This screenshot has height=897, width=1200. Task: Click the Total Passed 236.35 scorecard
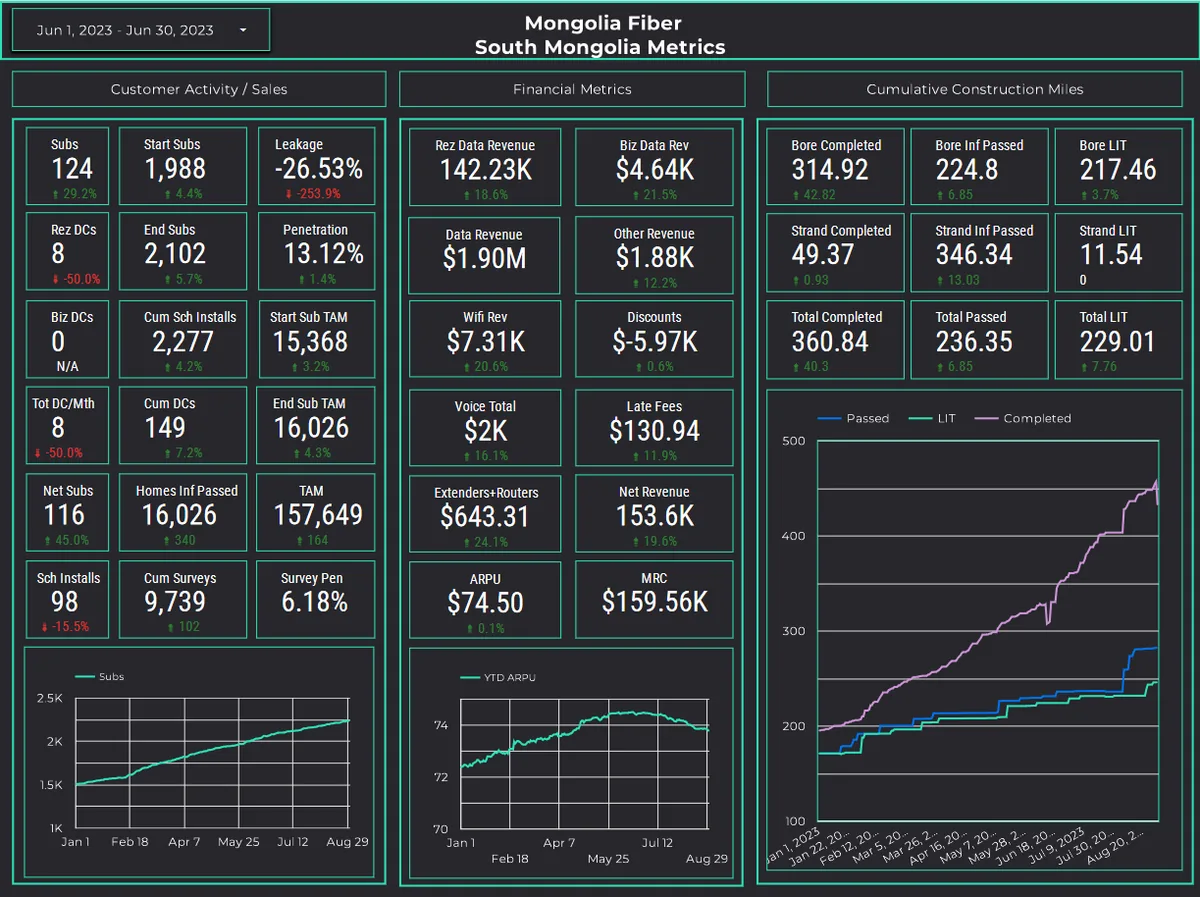979,340
